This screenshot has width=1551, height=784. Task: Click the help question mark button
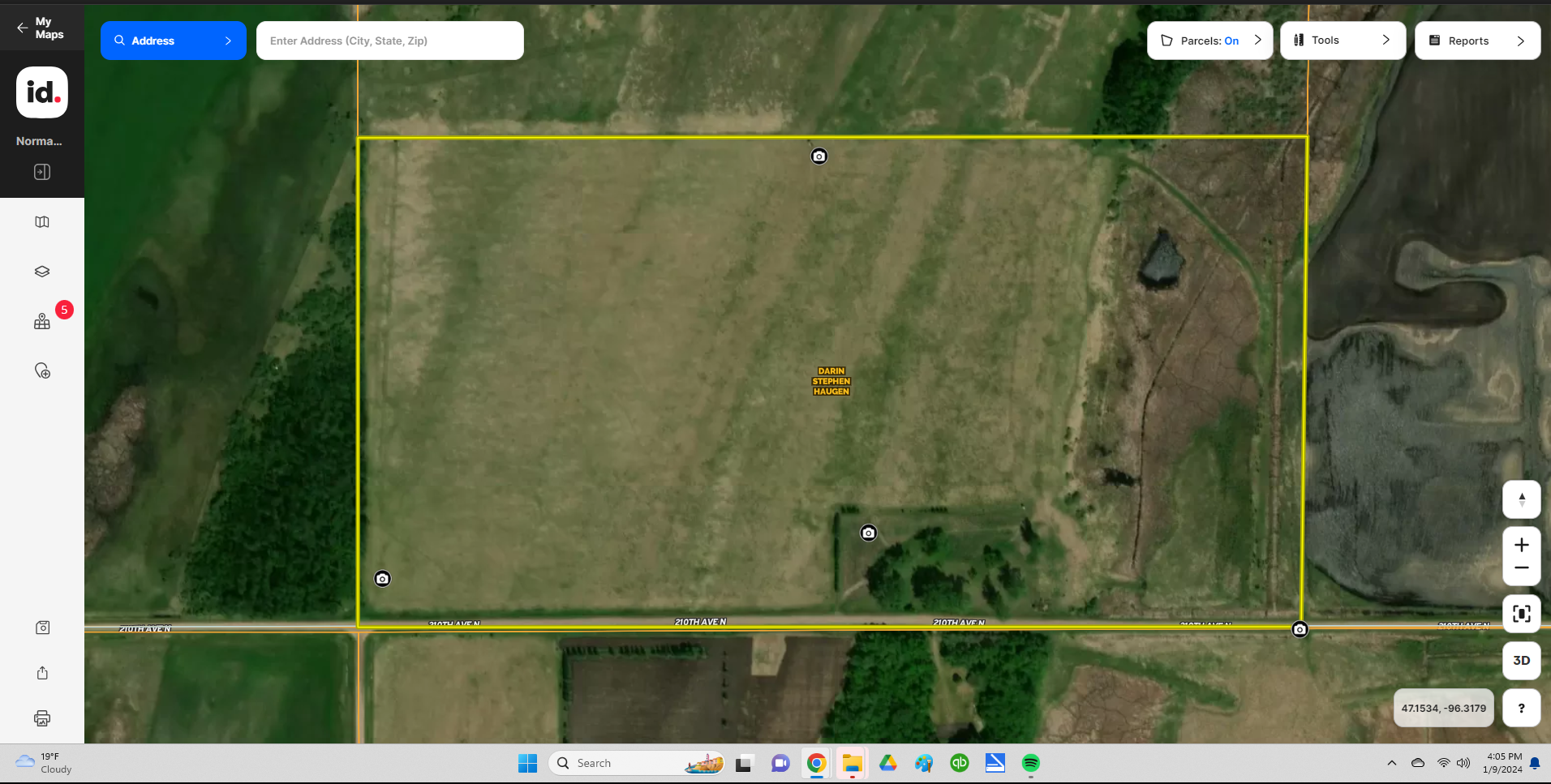tap(1521, 708)
